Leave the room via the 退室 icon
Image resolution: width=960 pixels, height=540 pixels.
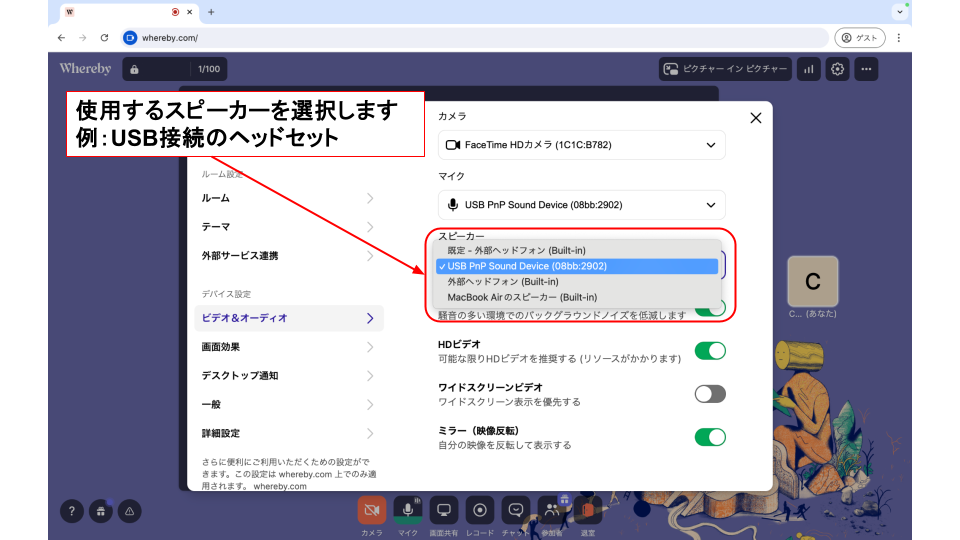(x=588, y=510)
